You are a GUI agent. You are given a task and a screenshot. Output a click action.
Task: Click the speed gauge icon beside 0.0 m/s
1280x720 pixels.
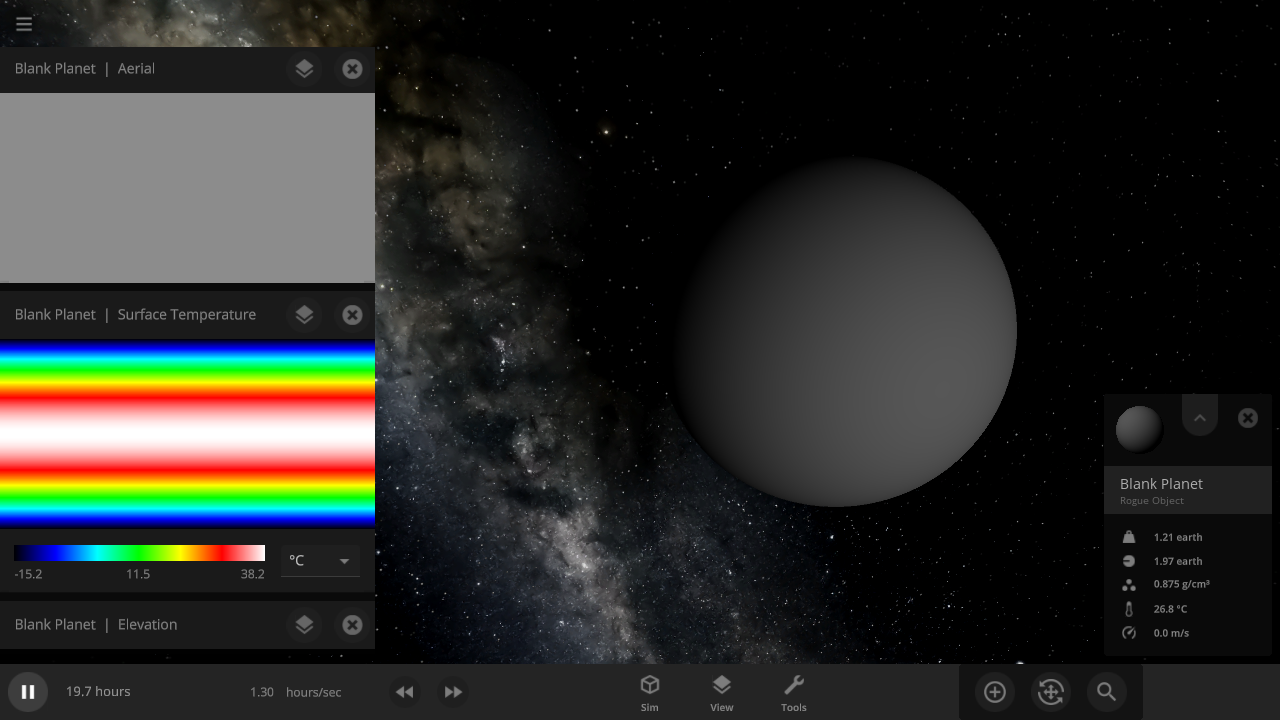tap(1129, 633)
